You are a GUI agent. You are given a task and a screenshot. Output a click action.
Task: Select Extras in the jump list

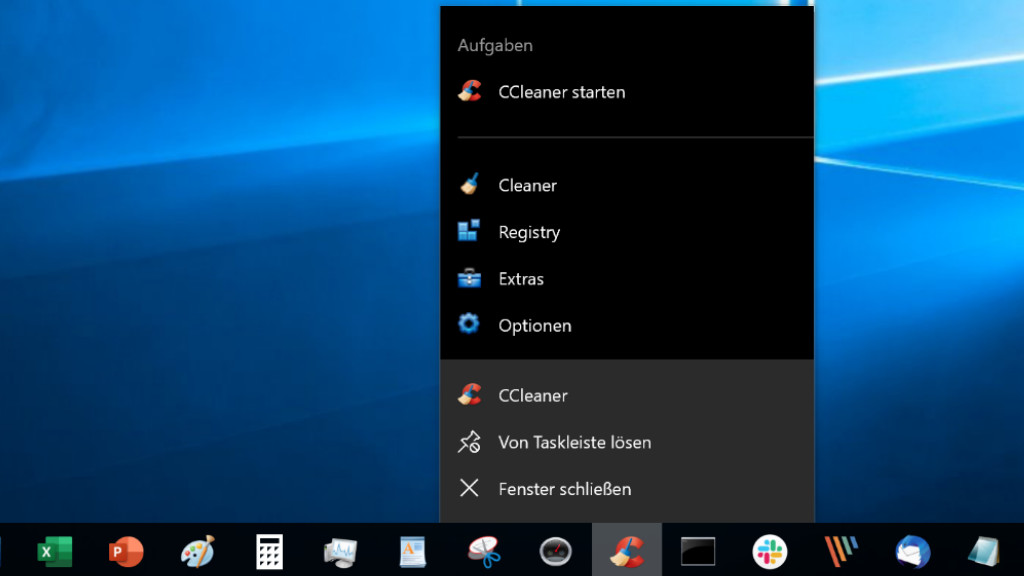coord(521,279)
